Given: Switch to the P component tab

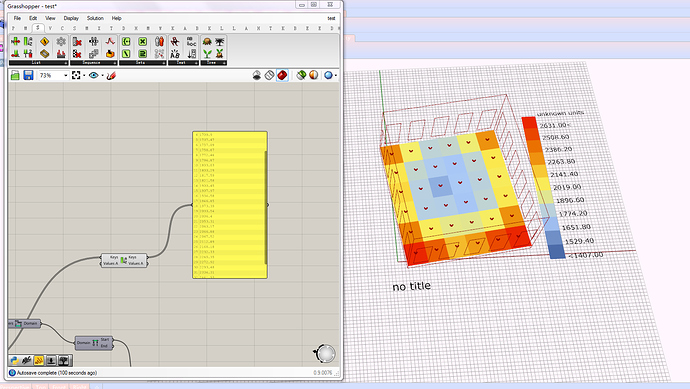Looking at the screenshot, I should [13, 28].
